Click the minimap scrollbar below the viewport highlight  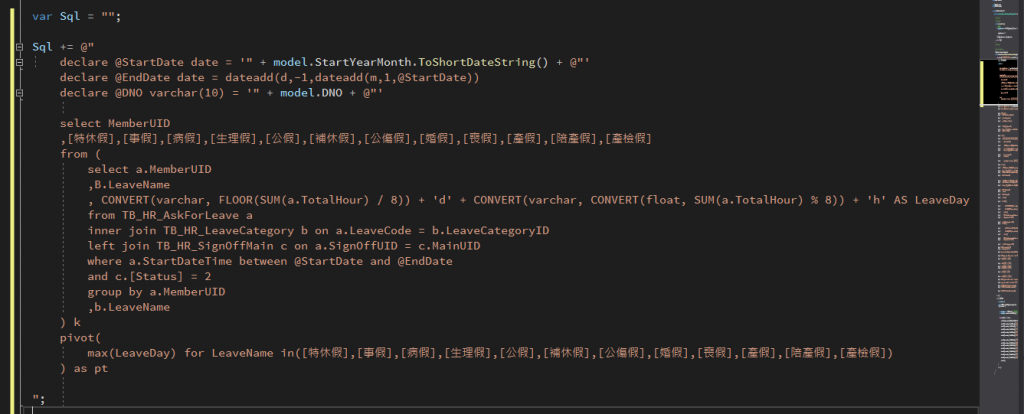pos(999,248)
